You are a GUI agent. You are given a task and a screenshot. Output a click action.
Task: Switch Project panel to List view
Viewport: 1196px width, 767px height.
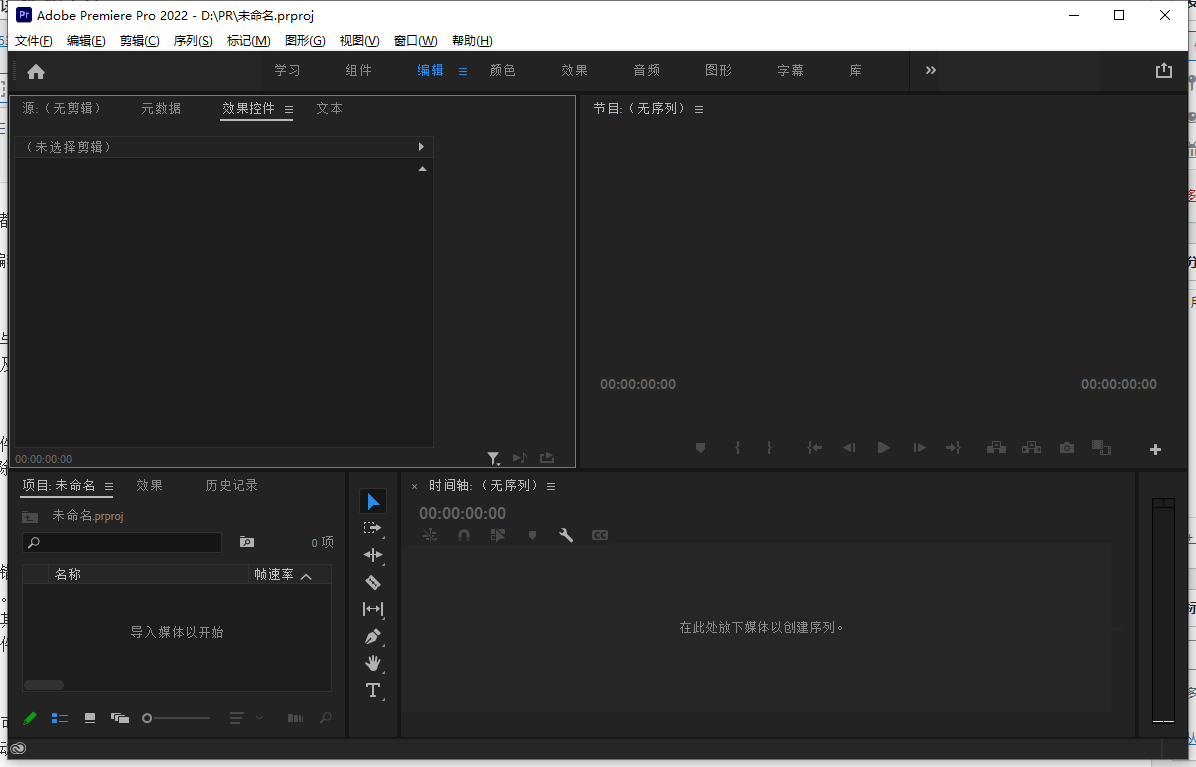pos(59,718)
